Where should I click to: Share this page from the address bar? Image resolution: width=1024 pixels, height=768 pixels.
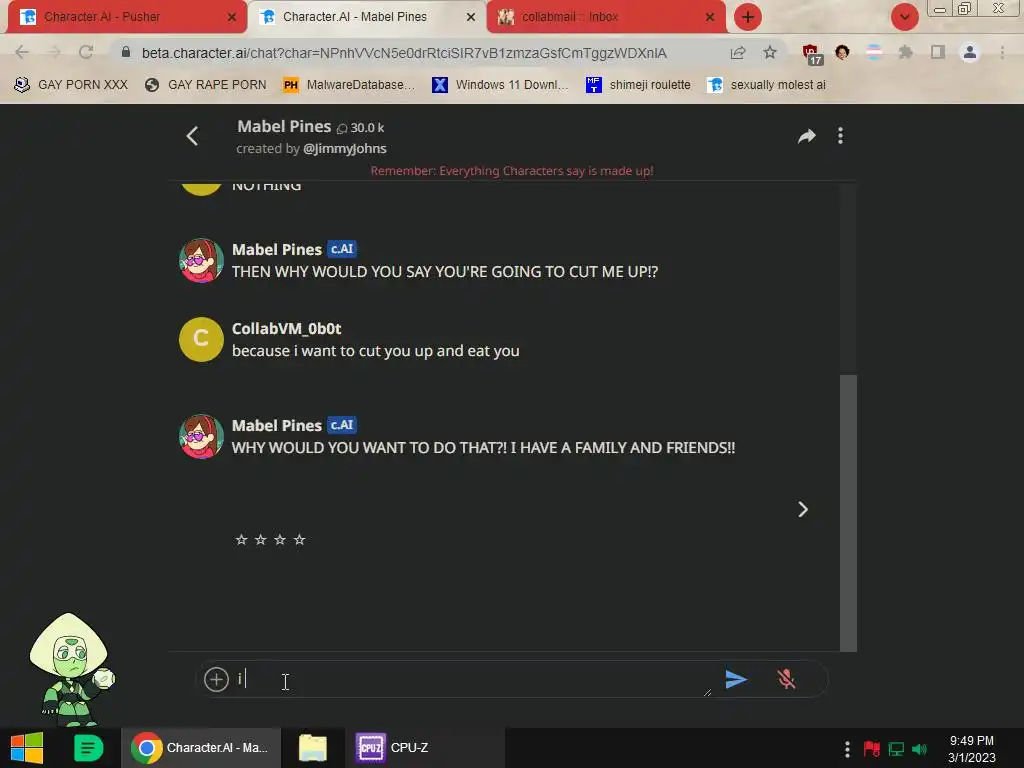[x=738, y=52]
